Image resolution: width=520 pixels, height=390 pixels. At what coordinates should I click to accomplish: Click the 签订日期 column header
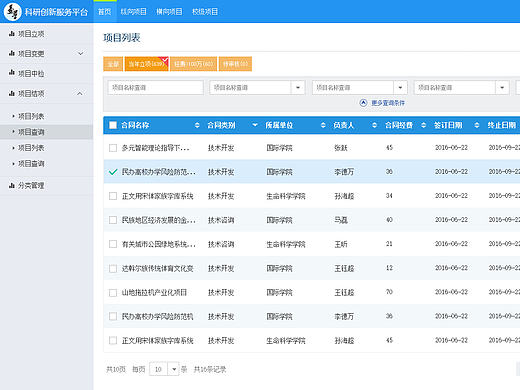(448, 125)
